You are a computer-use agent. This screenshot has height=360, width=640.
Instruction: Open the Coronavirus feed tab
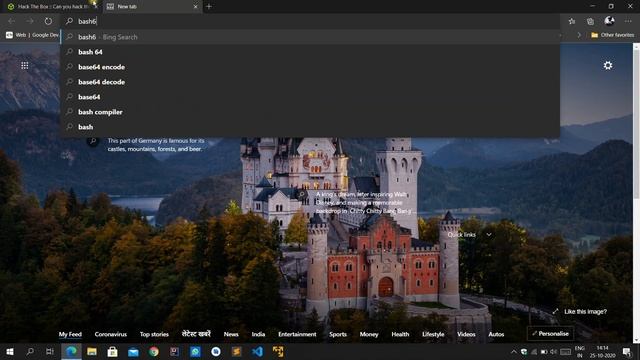[111, 334]
